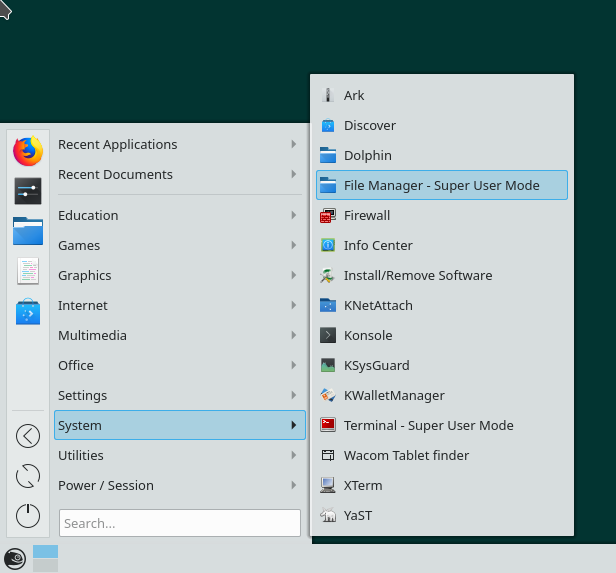Image resolution: width=616 pixels, height=573 pixels.
Task: Launch Firefox from the favorites sidebar
Action: (x=28, y=151)
